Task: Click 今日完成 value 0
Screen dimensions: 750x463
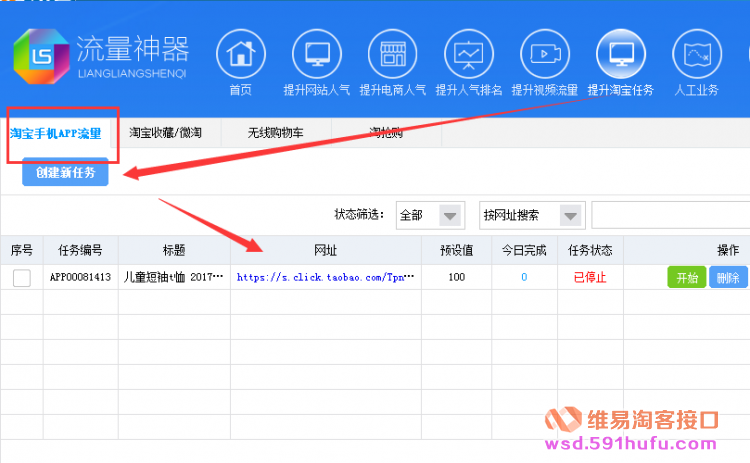Action: click(524, 277)
